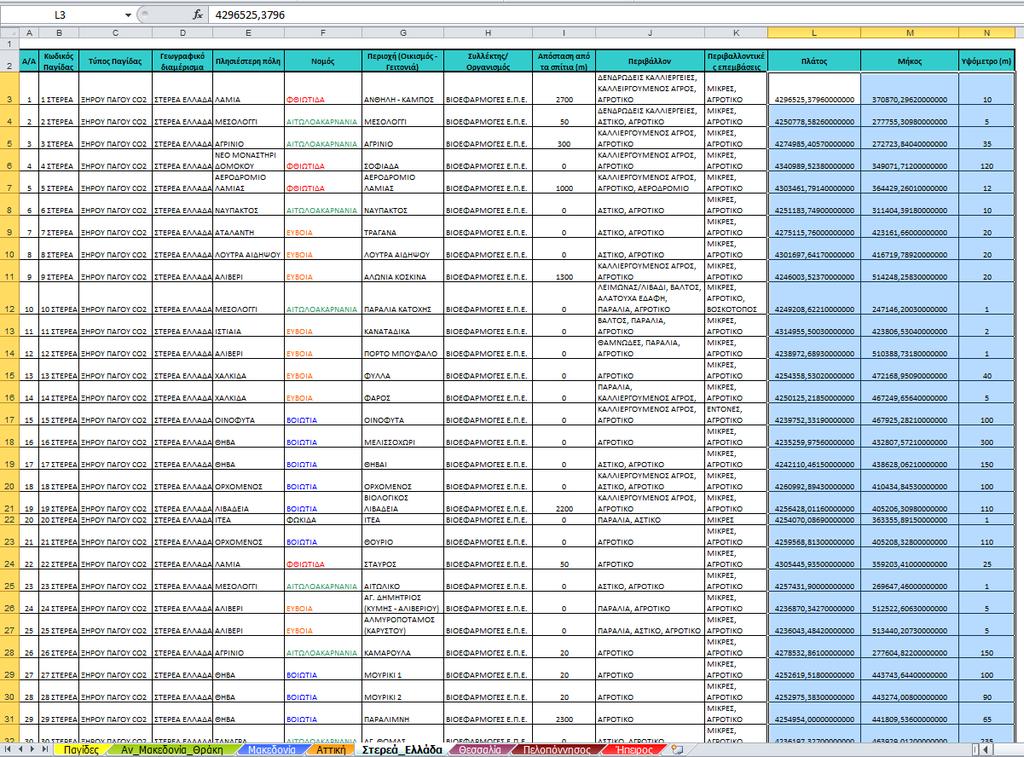1024x757 pixels.
Task: Click the cell ΜΟΥΡΙΚΙ 2
Action: tap(402, 692)
